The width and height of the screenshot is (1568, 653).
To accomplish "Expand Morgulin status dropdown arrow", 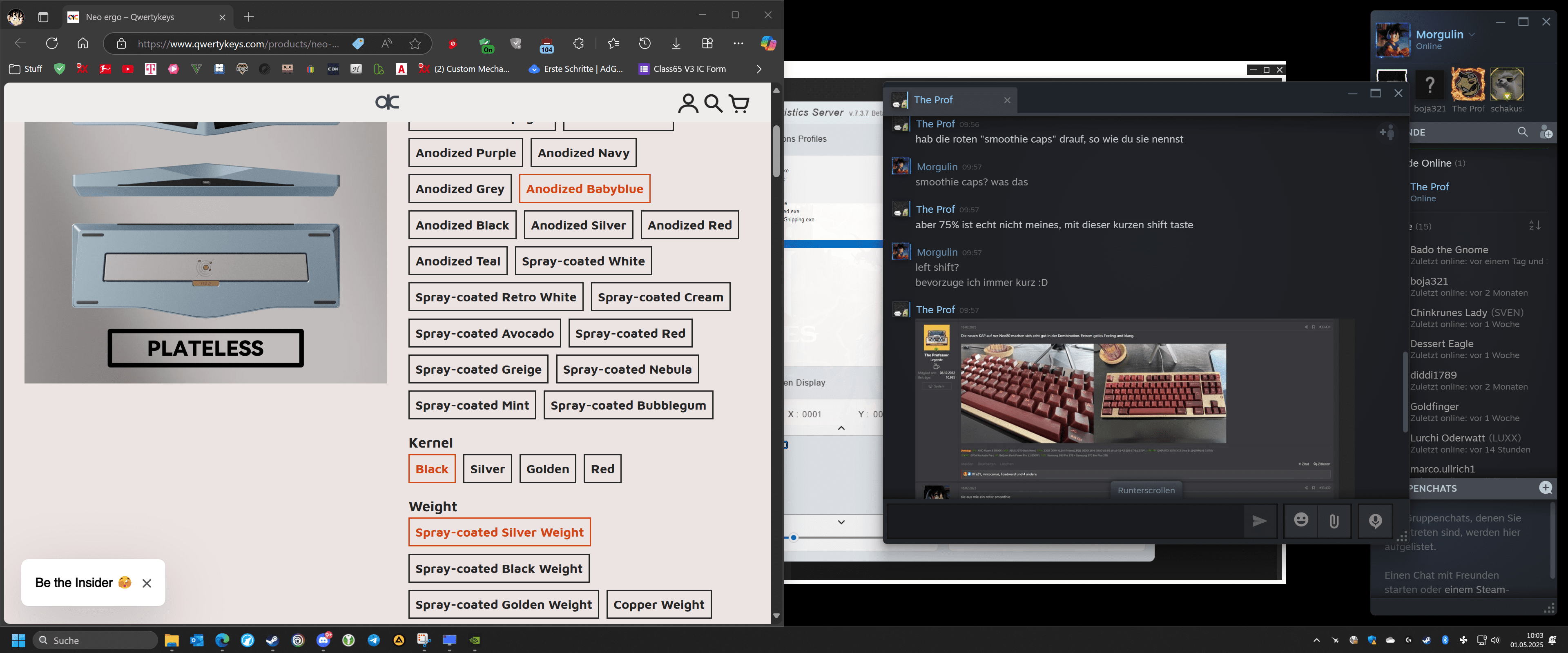I will pos(1472,35).
